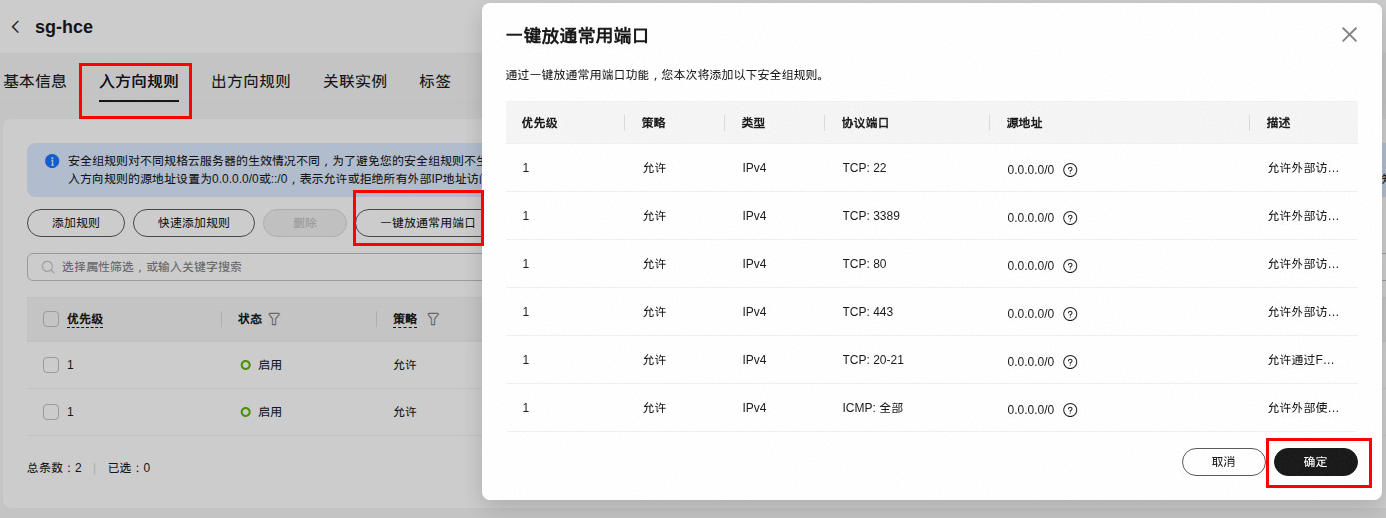Image resolution: width=1386 pixels, height=518 pixels.
Task: Click the 一键放通常用端口 button
Action: coord(419,223)
